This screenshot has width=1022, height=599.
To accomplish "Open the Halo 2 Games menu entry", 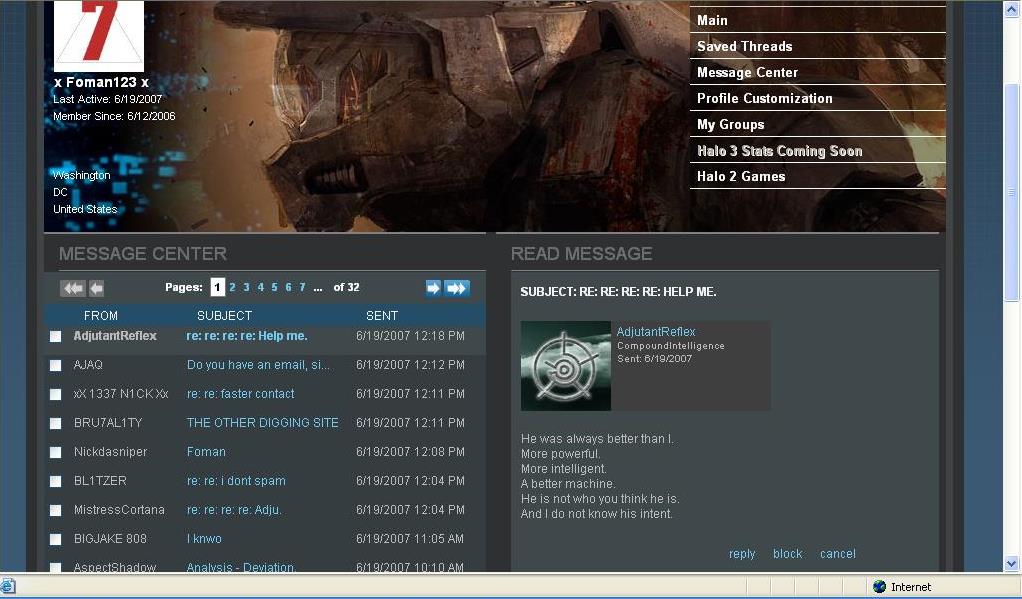I will pyautogui.click(x=741, y=176).
